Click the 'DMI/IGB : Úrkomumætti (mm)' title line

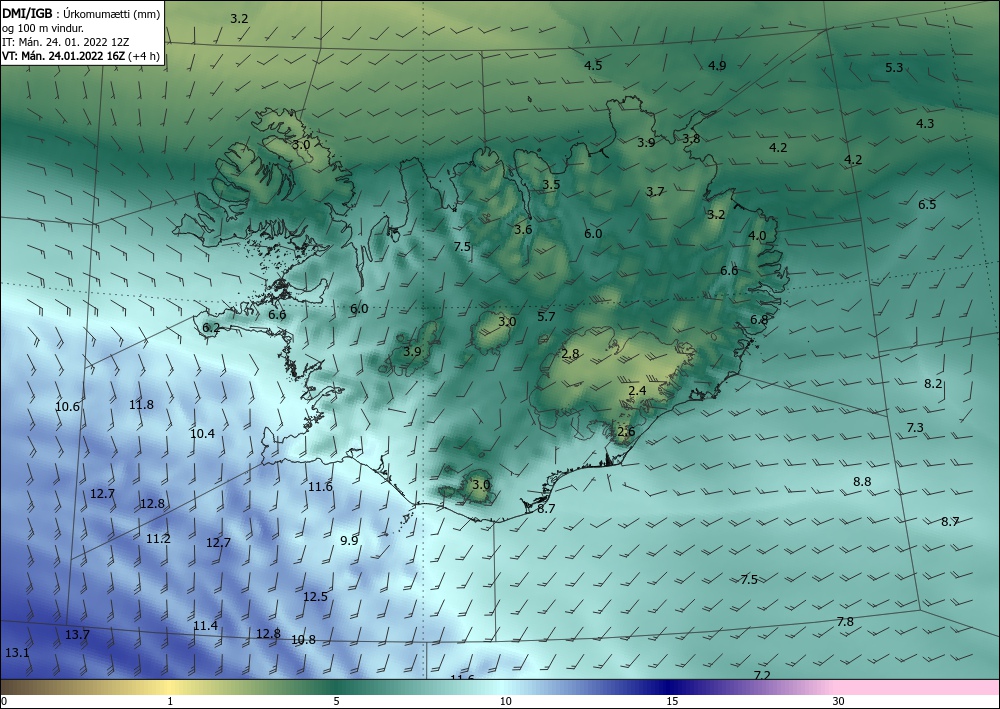[81, 13]
